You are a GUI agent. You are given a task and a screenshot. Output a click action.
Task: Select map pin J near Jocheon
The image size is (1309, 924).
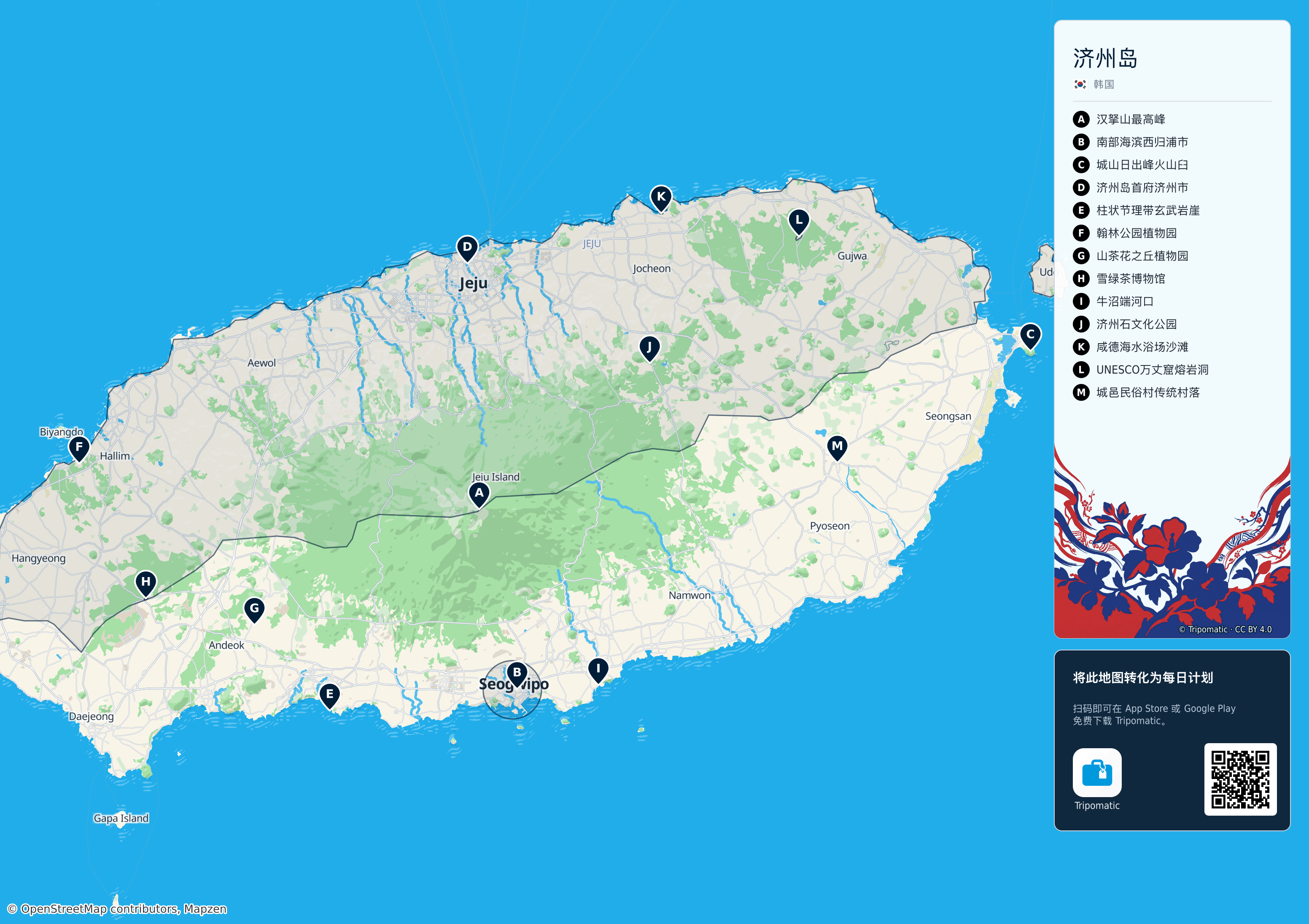pos(649,348)
